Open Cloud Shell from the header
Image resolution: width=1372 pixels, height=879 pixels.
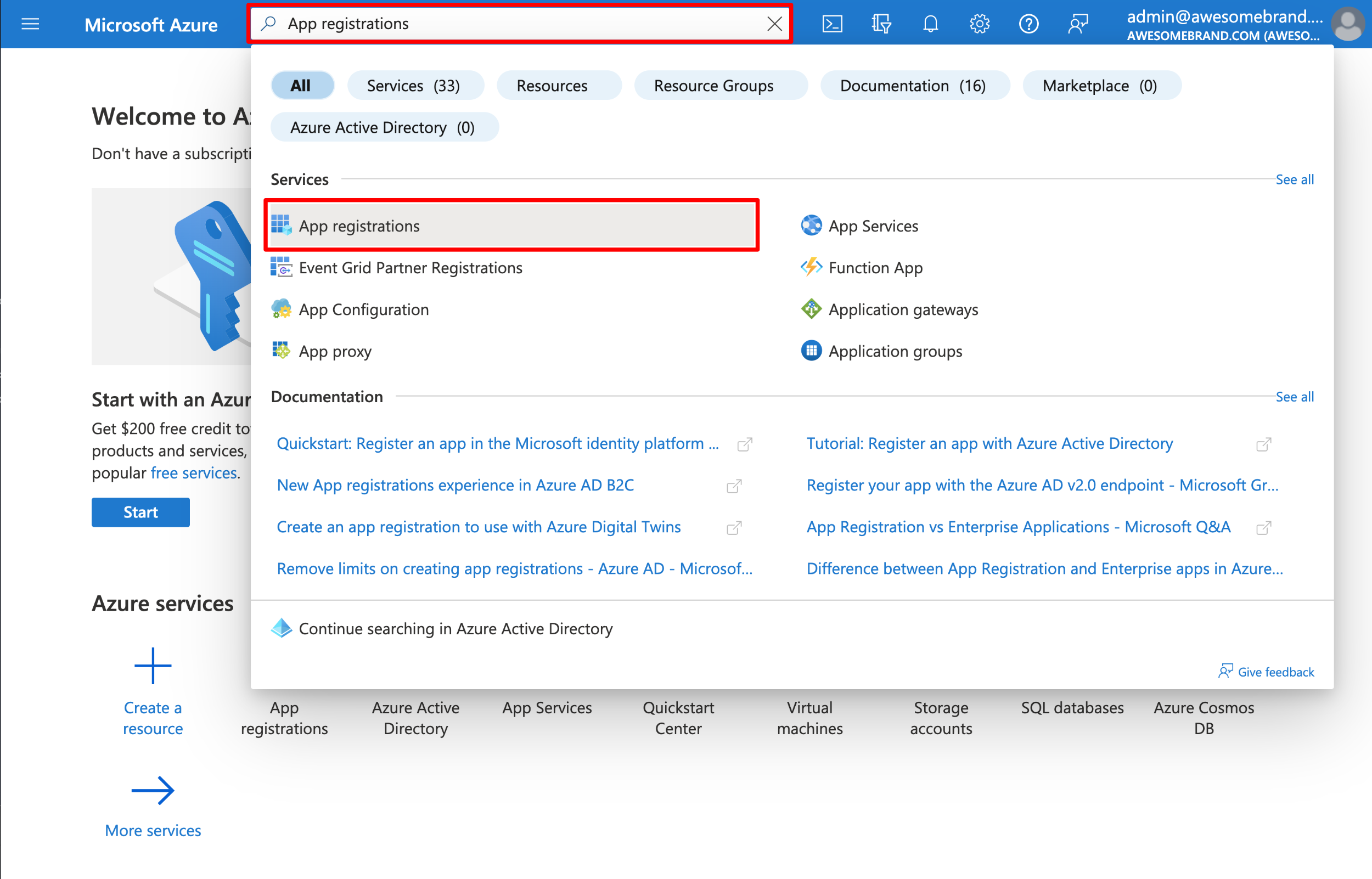point(832,24)
